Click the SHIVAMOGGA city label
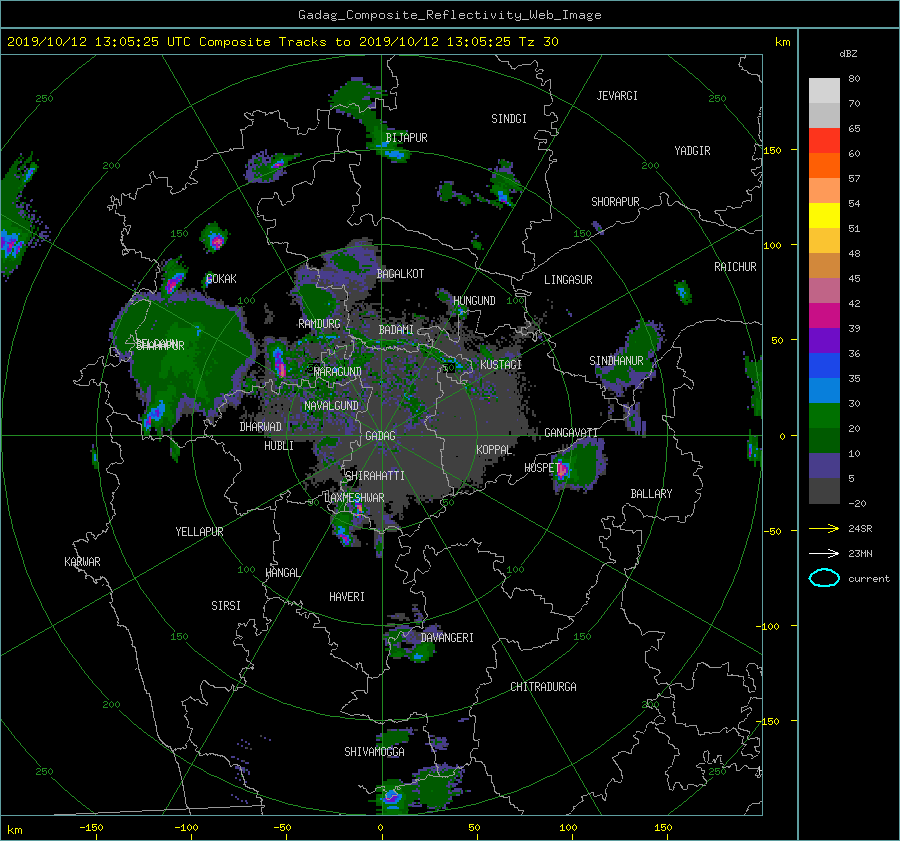This screenshot has height=841, width=900. [374, 752]
